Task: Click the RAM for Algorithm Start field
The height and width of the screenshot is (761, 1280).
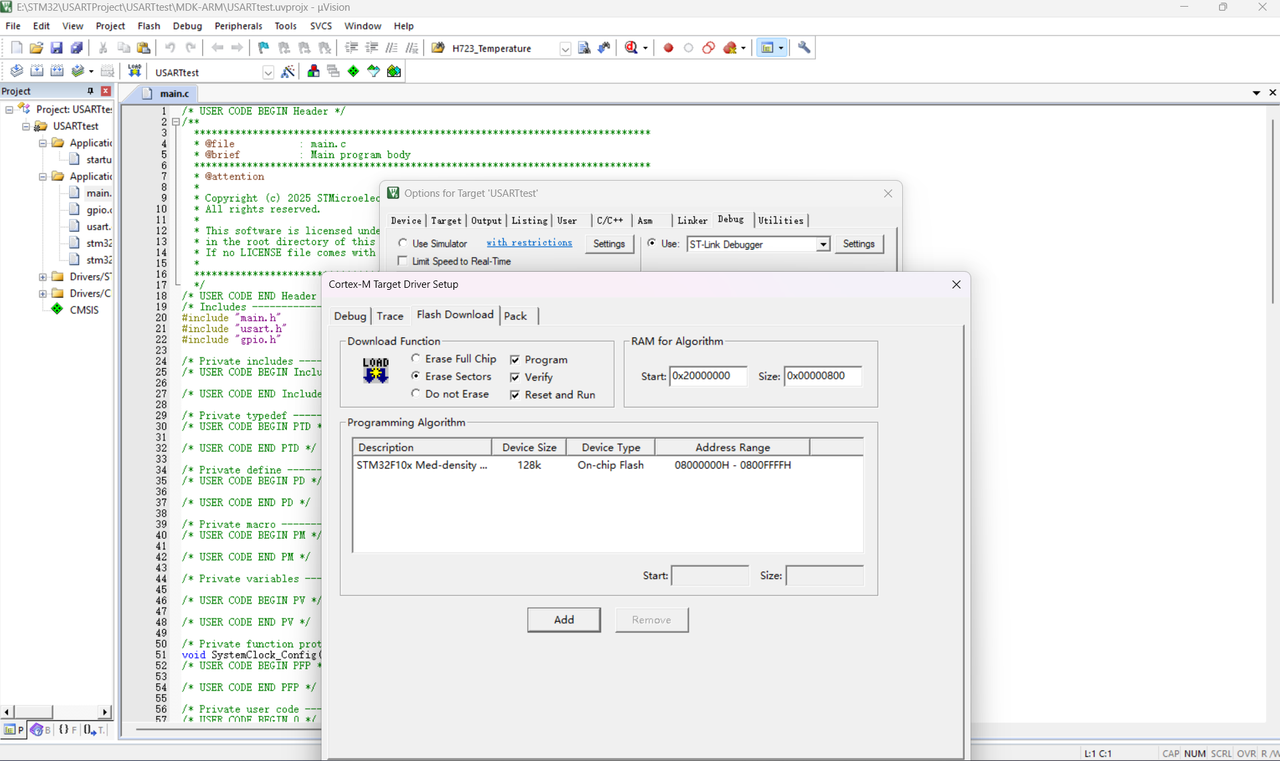Action: point(708,376)
